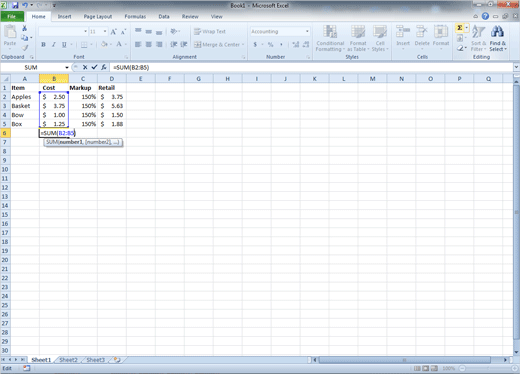Viewport: 520px width, 374px height.
Task: Switch to the Page Layout tab
Action: [98, 16]
